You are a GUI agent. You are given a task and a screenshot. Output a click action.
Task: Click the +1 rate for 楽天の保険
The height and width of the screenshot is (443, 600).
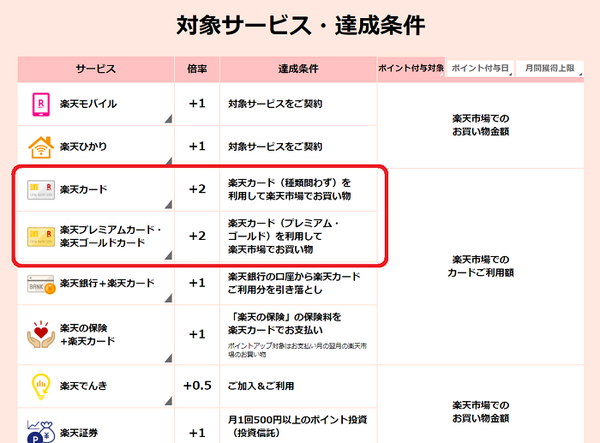(197, 335)
